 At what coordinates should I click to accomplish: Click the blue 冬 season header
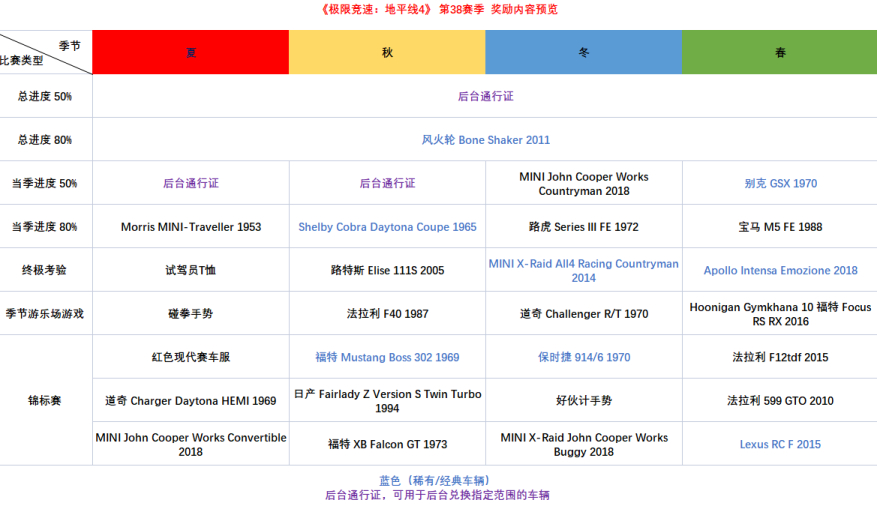click(583, 52)
